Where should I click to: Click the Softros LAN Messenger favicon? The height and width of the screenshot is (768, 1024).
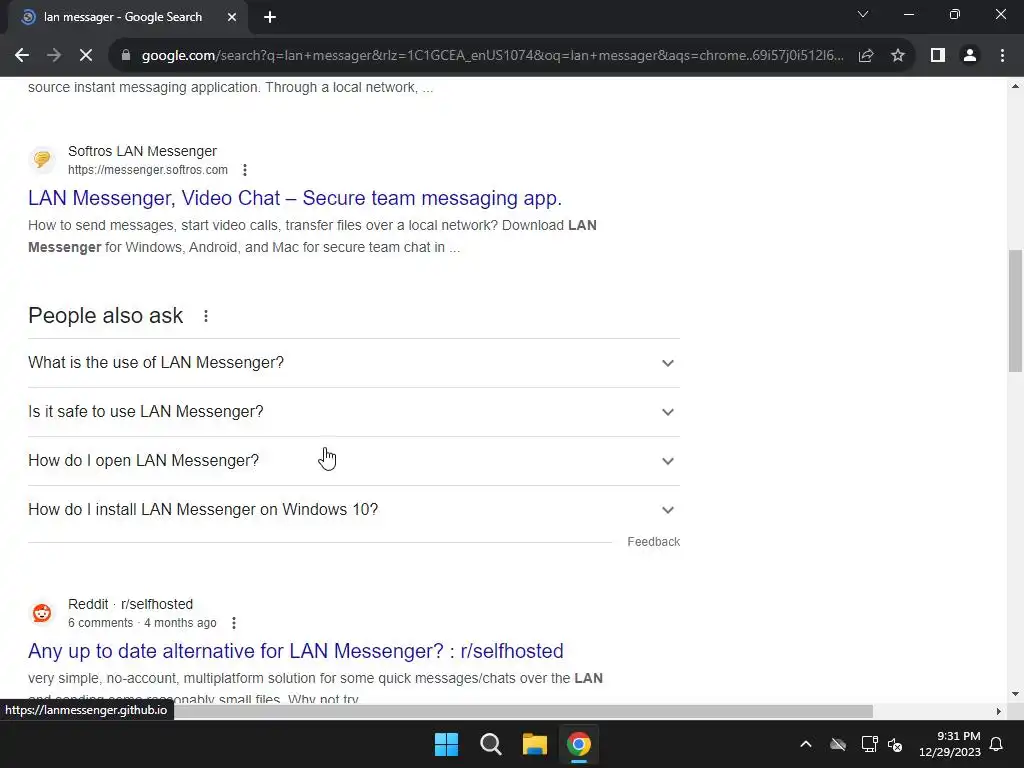click(x=42, y=159)
